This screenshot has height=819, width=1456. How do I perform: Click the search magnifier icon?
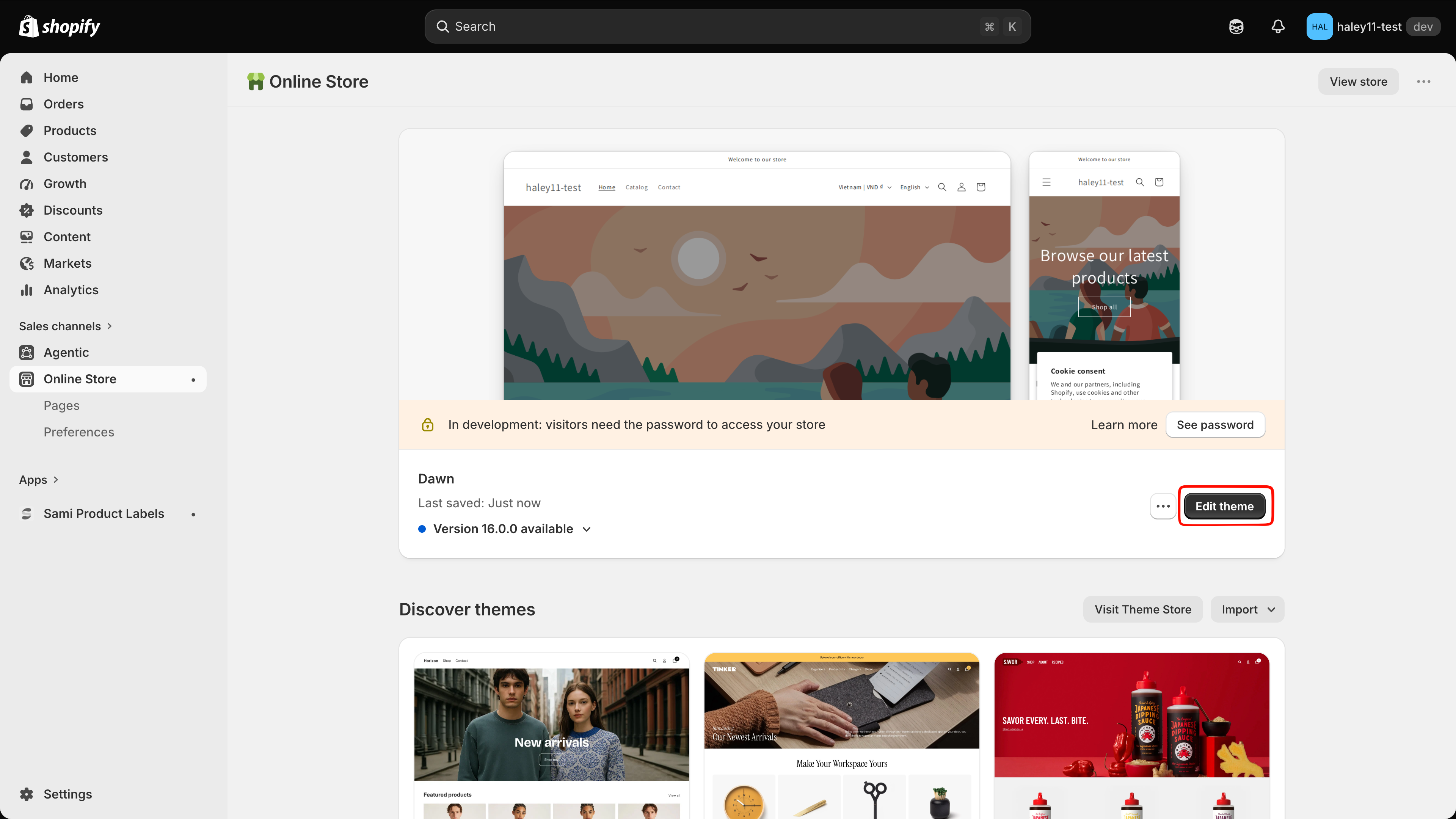coord(442,27)
